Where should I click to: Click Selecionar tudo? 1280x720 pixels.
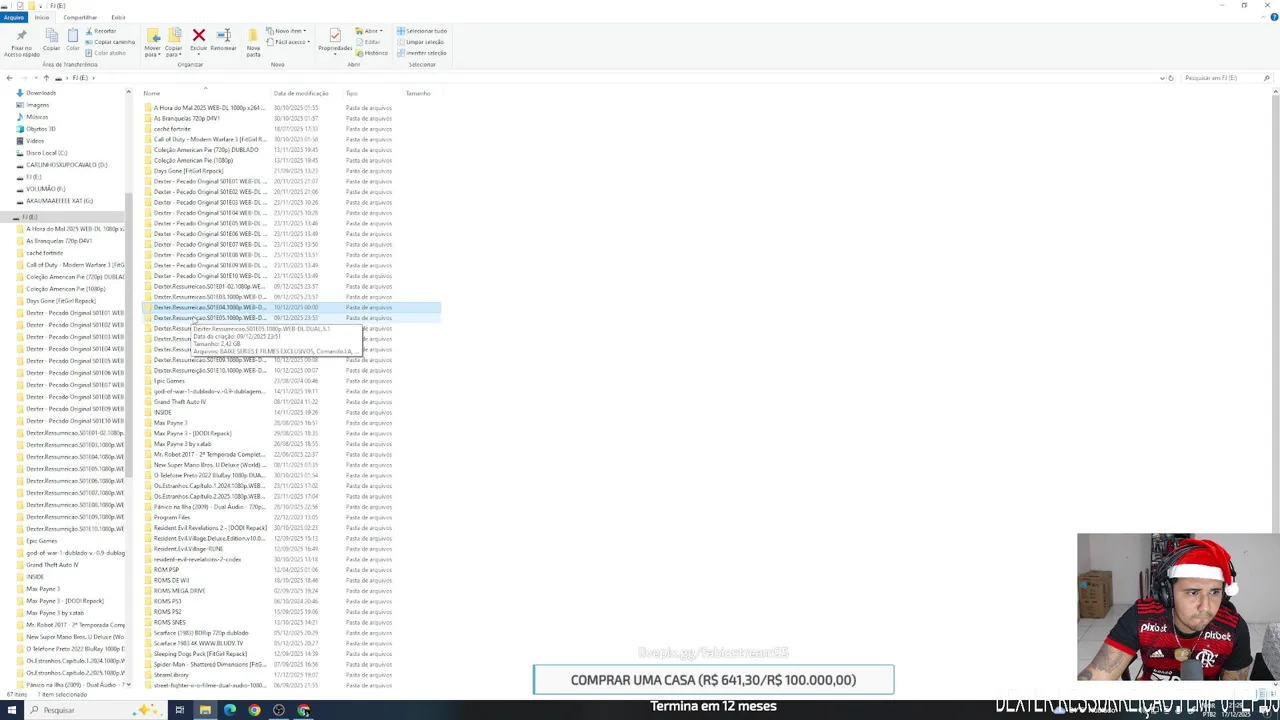point(422,31)
